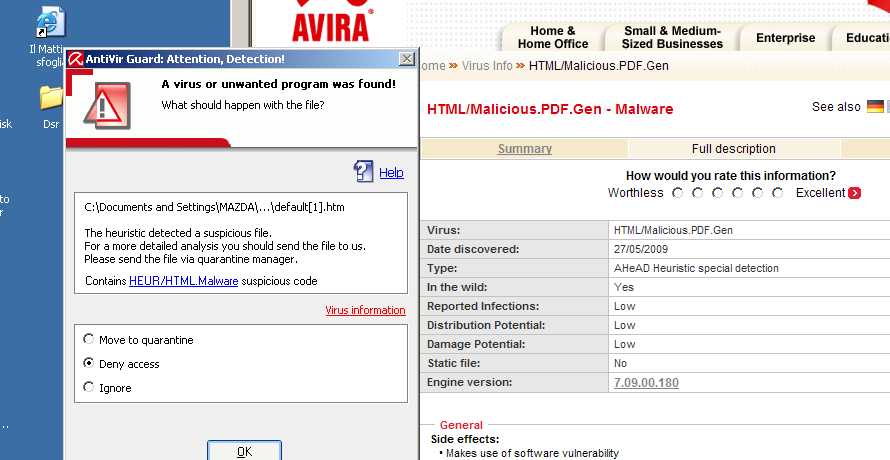
Task: Choose the third rating radio button
Action: 717,193
